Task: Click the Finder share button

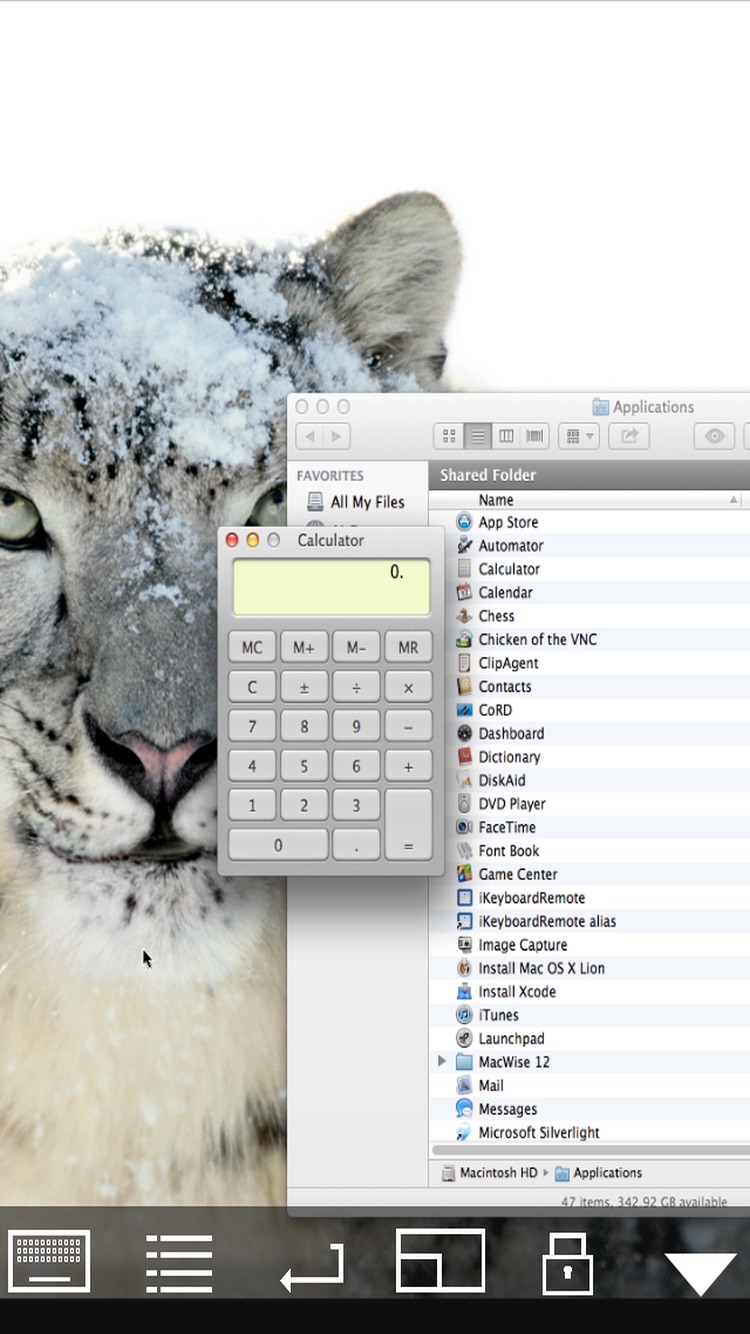Action: click(629, 436)
